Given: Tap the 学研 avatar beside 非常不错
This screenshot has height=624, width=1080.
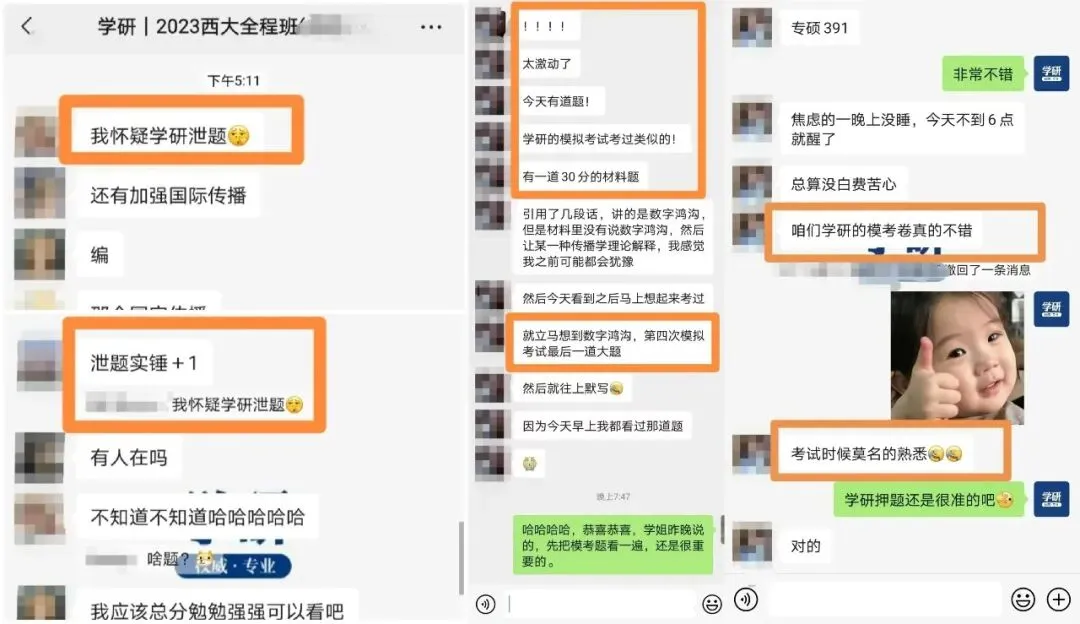Looking at the screenshot, I should coord(1051,74).
